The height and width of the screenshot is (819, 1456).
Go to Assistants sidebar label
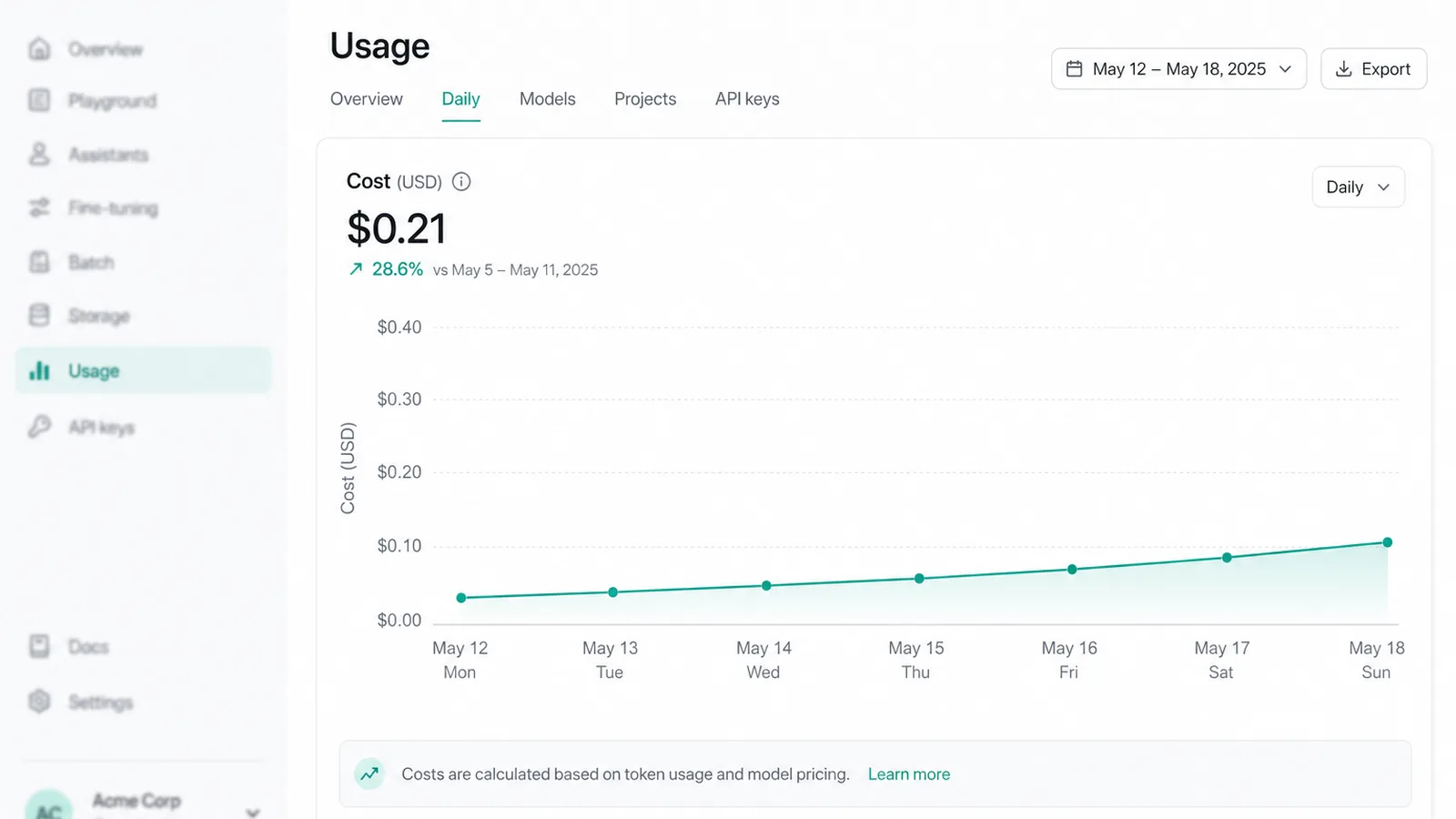click(108, 155)
